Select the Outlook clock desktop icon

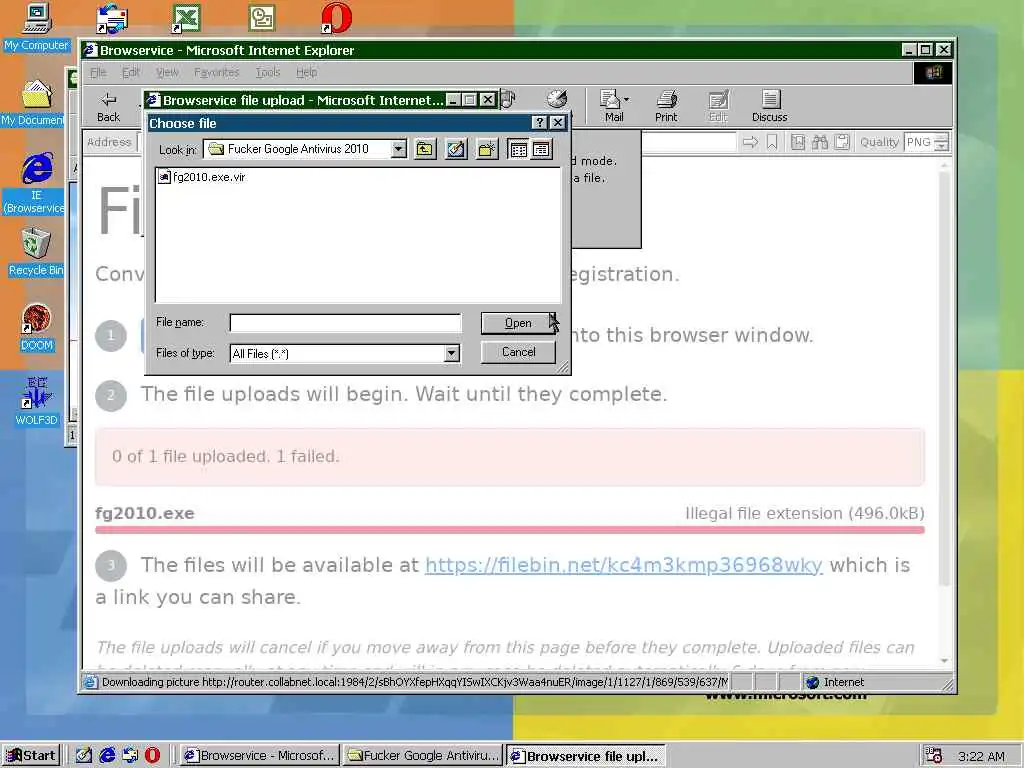click(262, 18)
